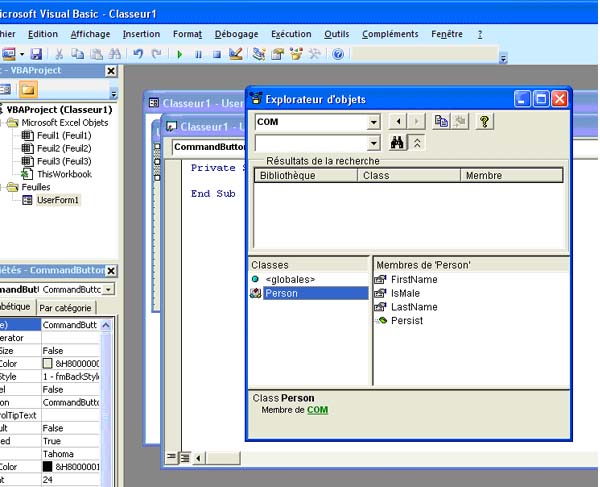Screen dimensions: 600x487
Task: Open Object Browser via its toolbar icon
Action: (x=296, y=54)
